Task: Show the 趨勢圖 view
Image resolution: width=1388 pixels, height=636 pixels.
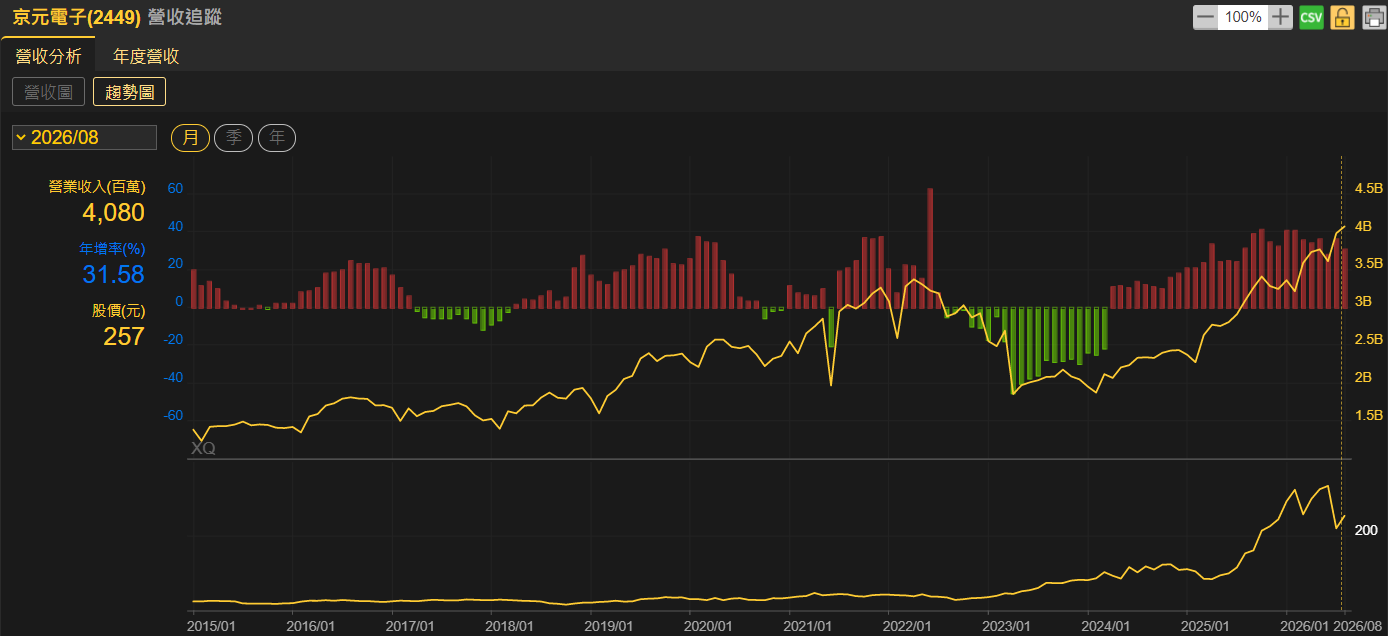Action: coord(129,92)
